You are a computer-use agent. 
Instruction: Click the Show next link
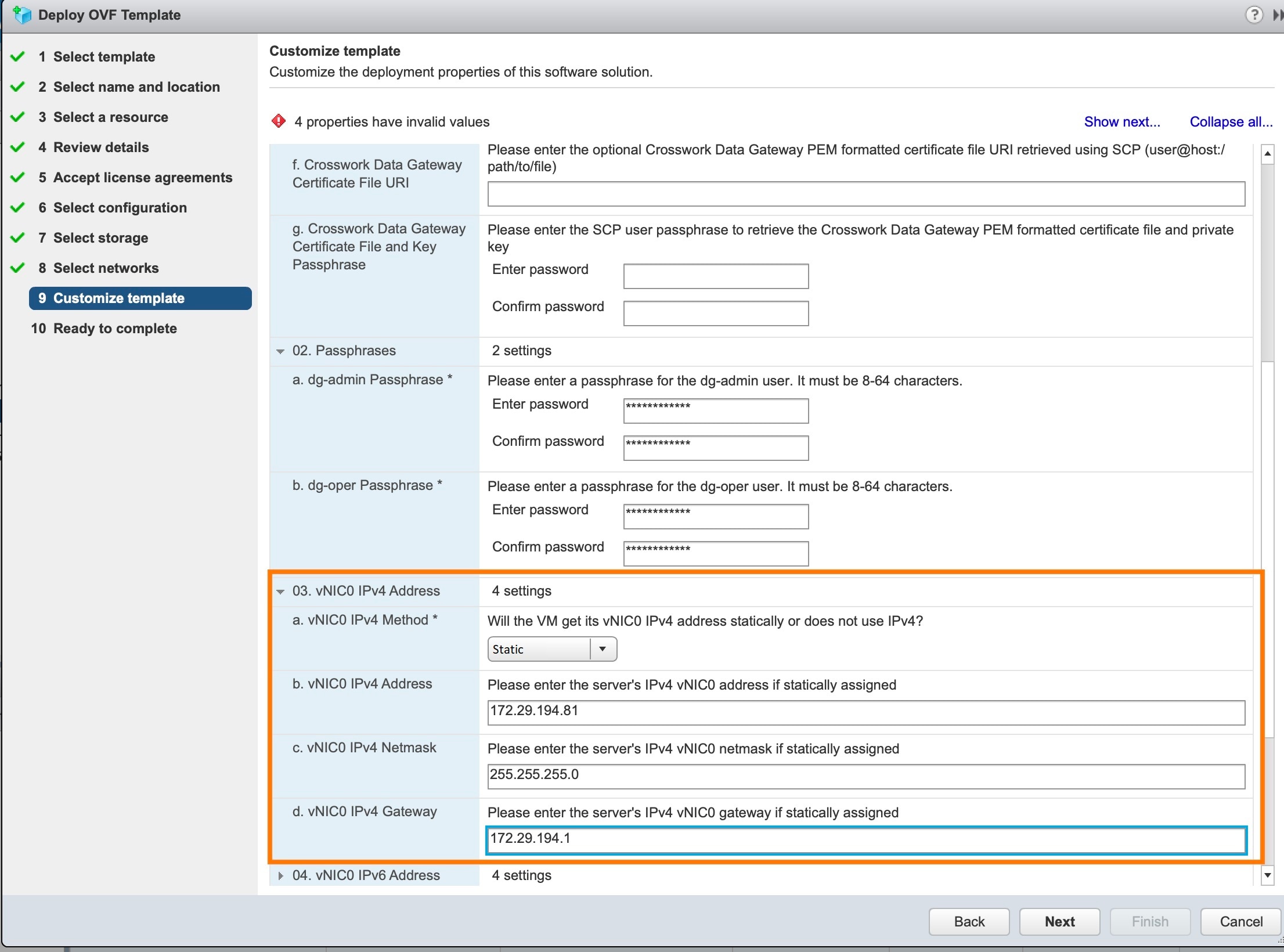[1121, 121]
